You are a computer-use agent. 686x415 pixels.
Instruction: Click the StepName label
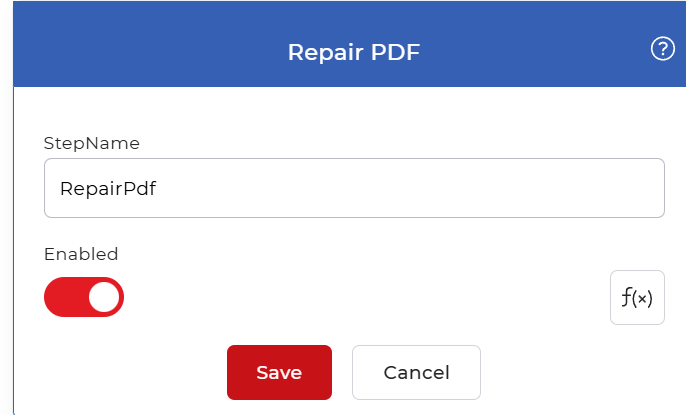(91, 143)
